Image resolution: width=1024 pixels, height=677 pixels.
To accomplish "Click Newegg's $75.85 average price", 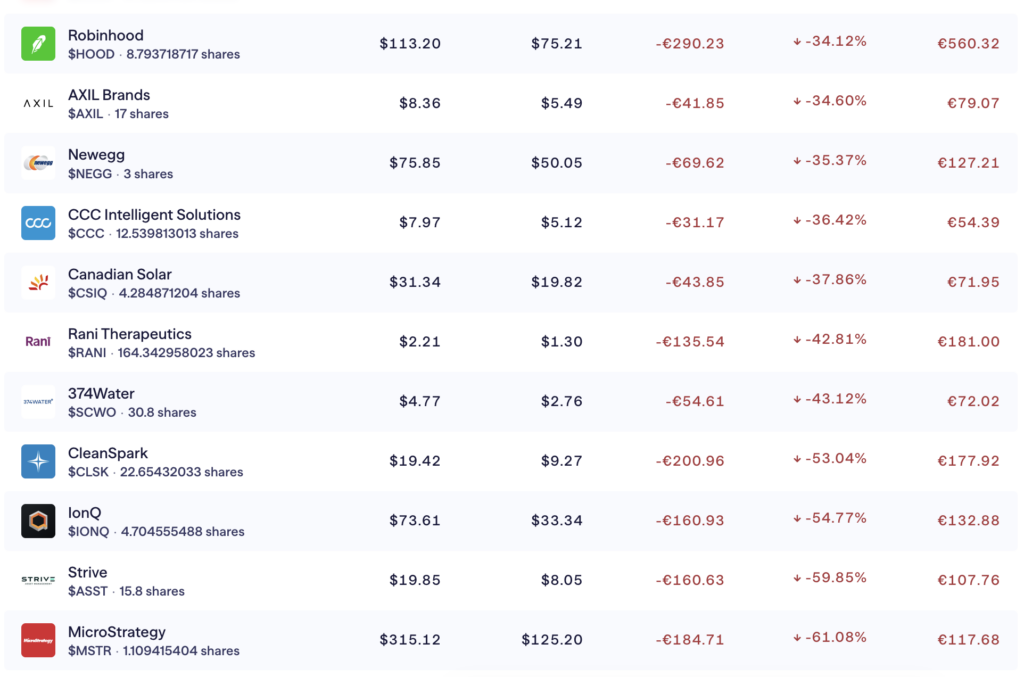I will (415, 163).
